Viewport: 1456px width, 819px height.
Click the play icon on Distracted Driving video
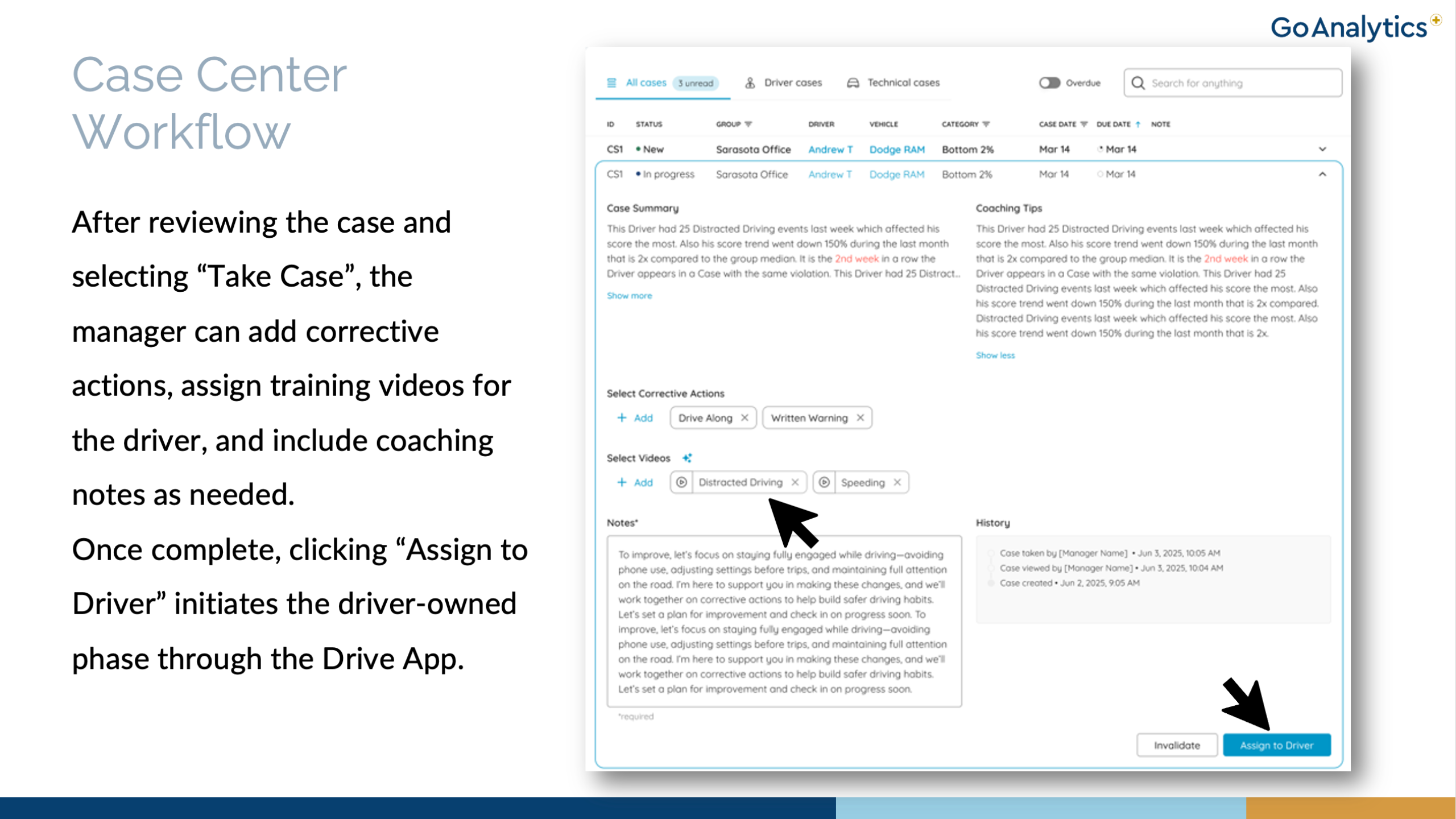(x=681, y=482)
